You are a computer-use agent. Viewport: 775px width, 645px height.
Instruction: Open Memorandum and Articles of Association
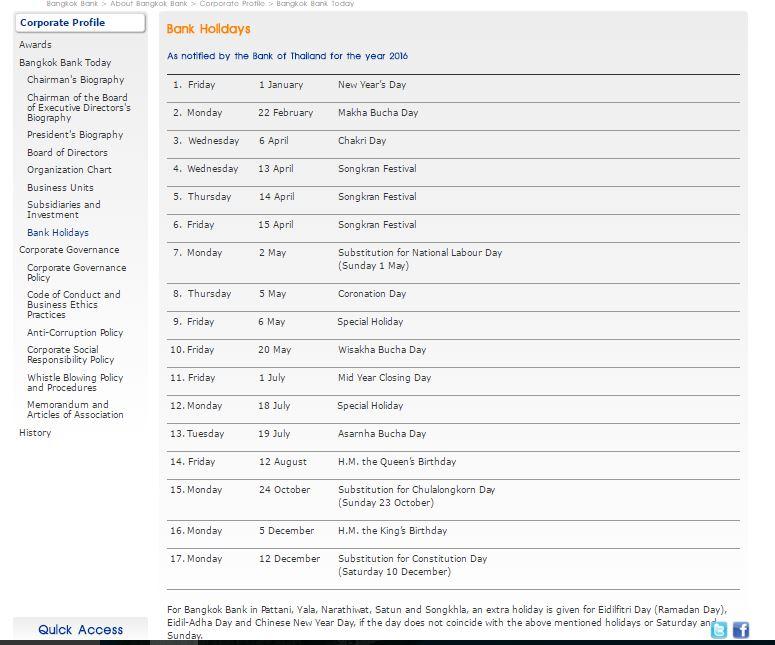click(x=75, y=410)
